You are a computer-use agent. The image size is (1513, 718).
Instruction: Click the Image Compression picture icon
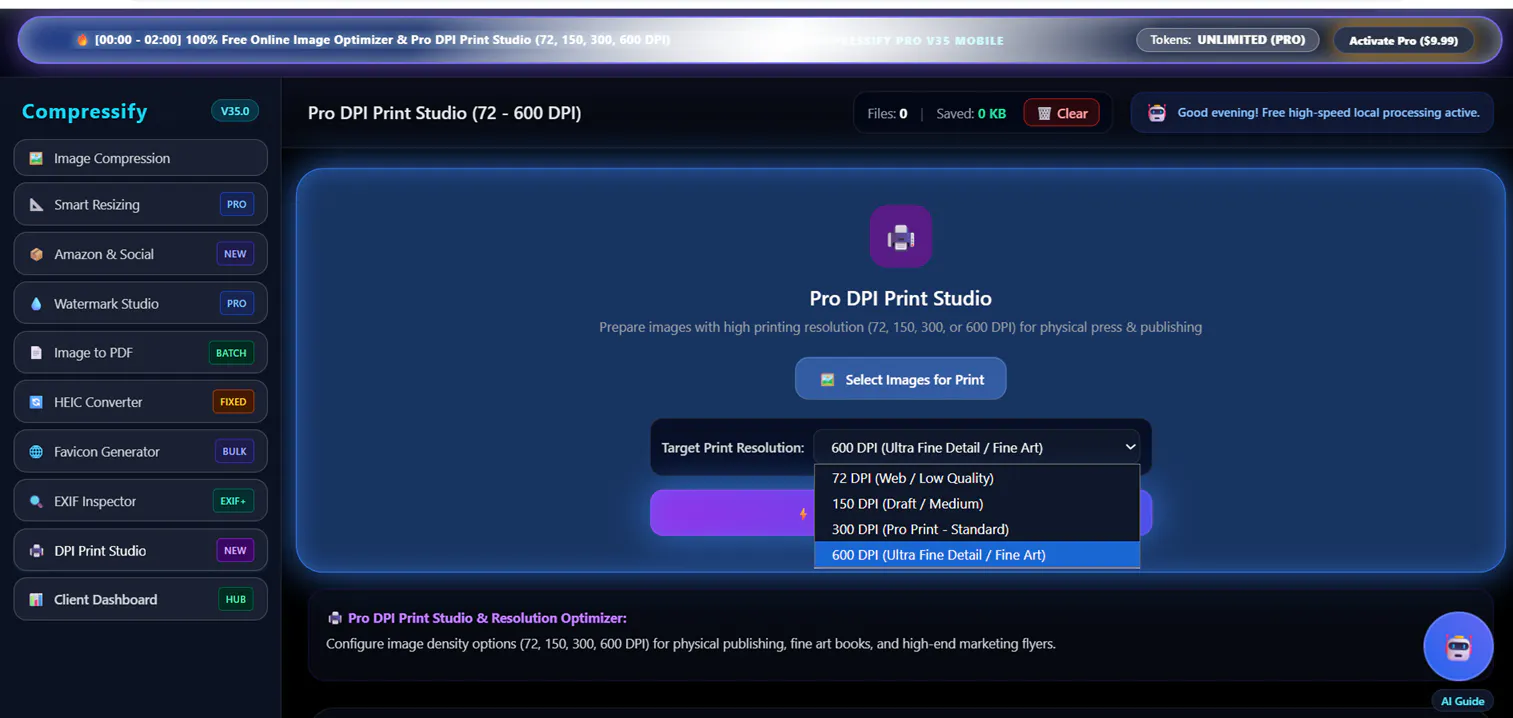[36, 158]
